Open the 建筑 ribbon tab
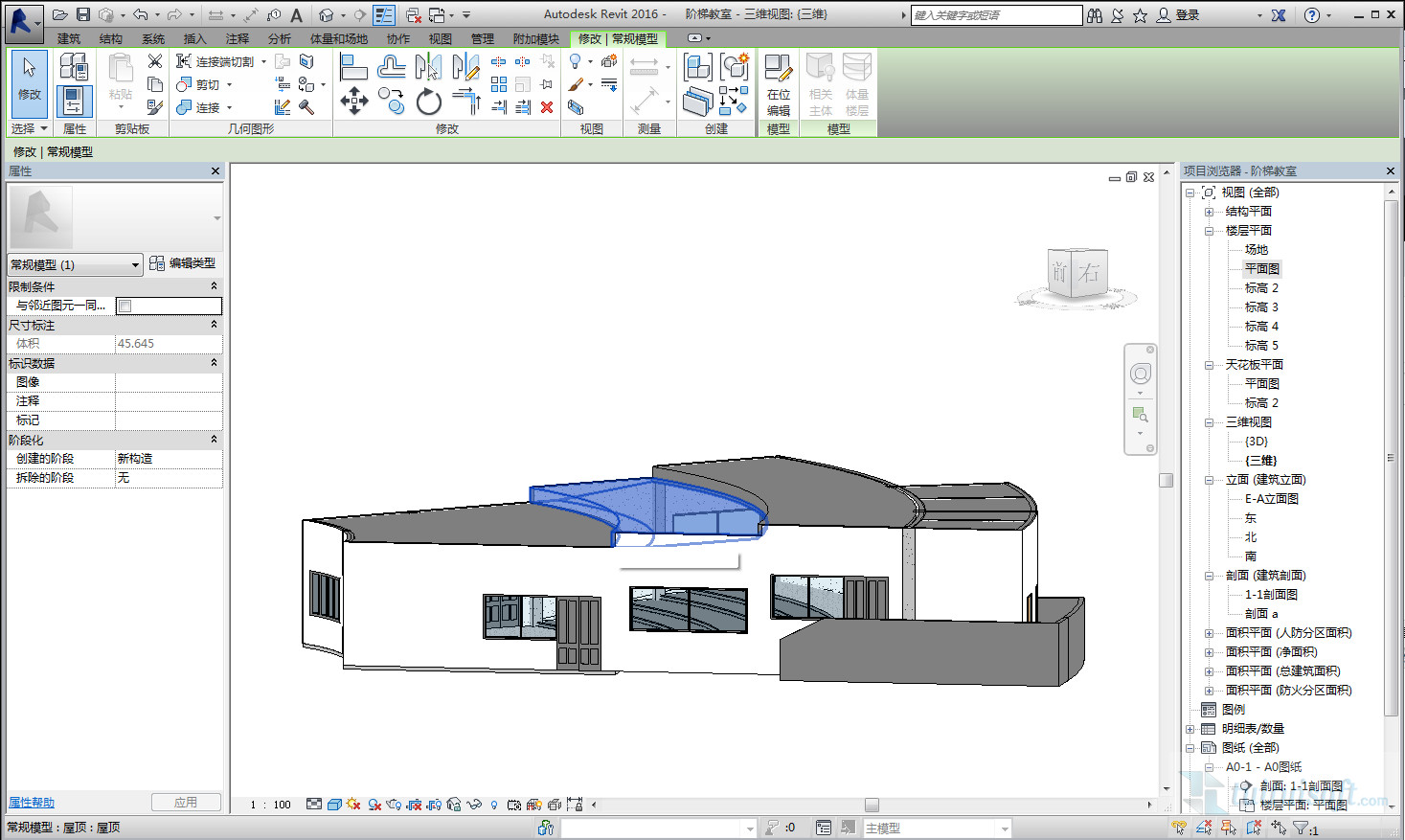The height and width of the screenshot is (840, 1405). (69, 39)
